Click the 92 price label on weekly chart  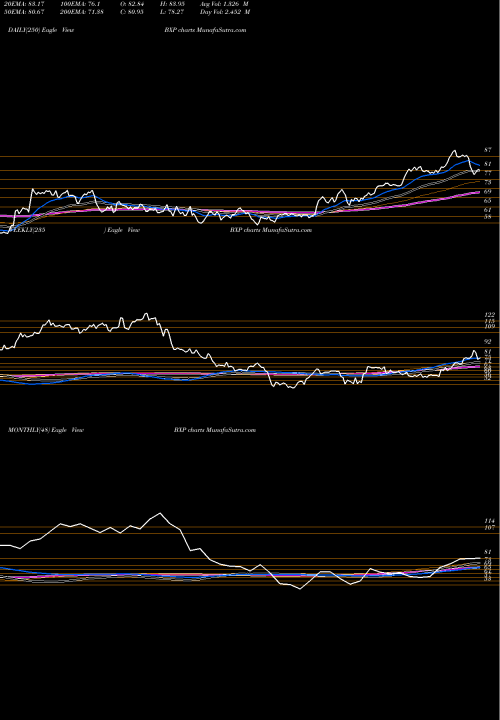(x=488, y=342)
